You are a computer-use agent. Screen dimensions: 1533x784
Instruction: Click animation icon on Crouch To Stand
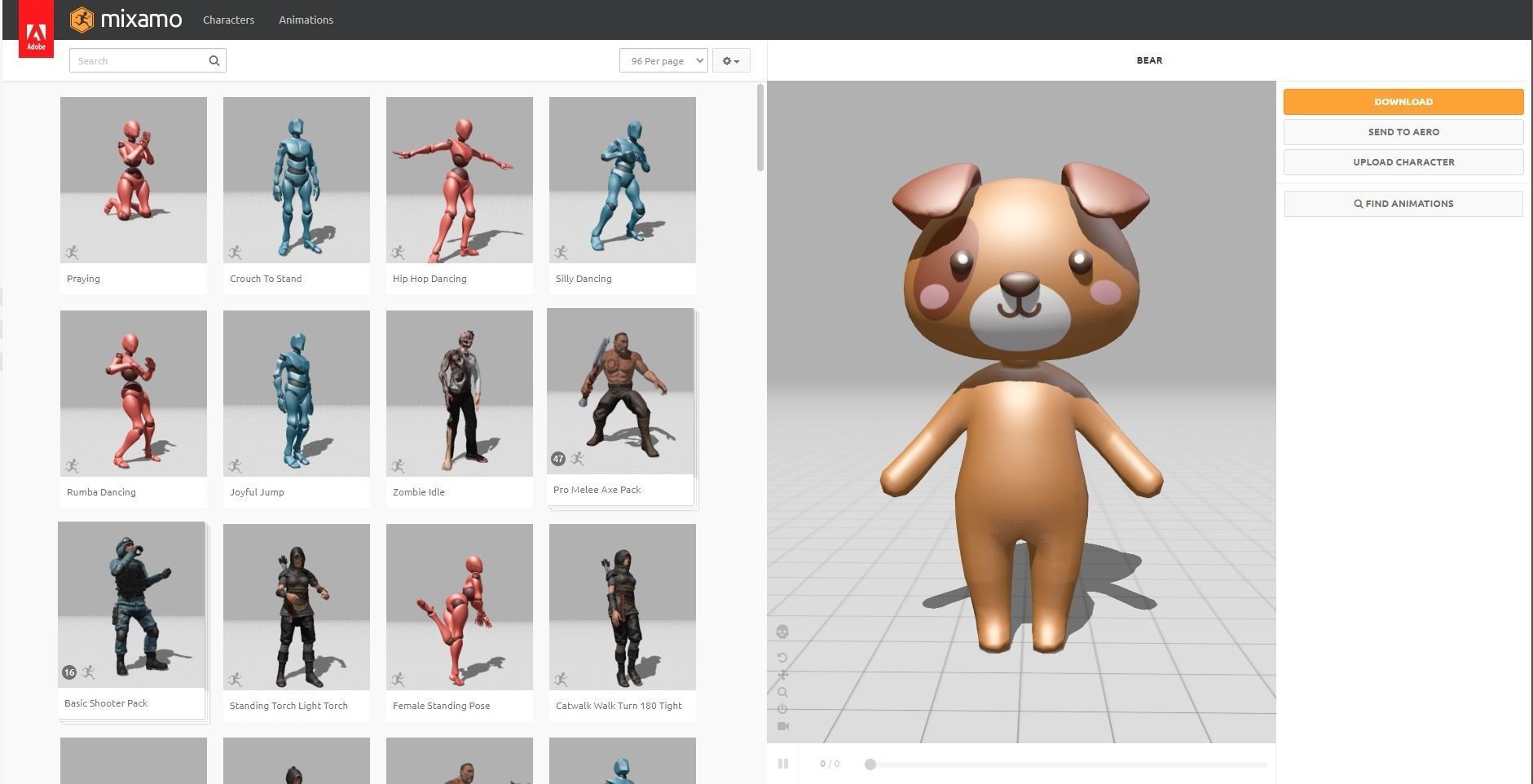[x=236, y=253]
